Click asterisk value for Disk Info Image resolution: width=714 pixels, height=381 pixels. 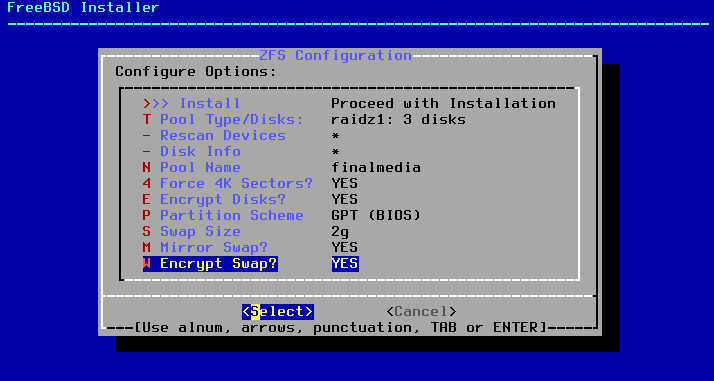(336, 152)
